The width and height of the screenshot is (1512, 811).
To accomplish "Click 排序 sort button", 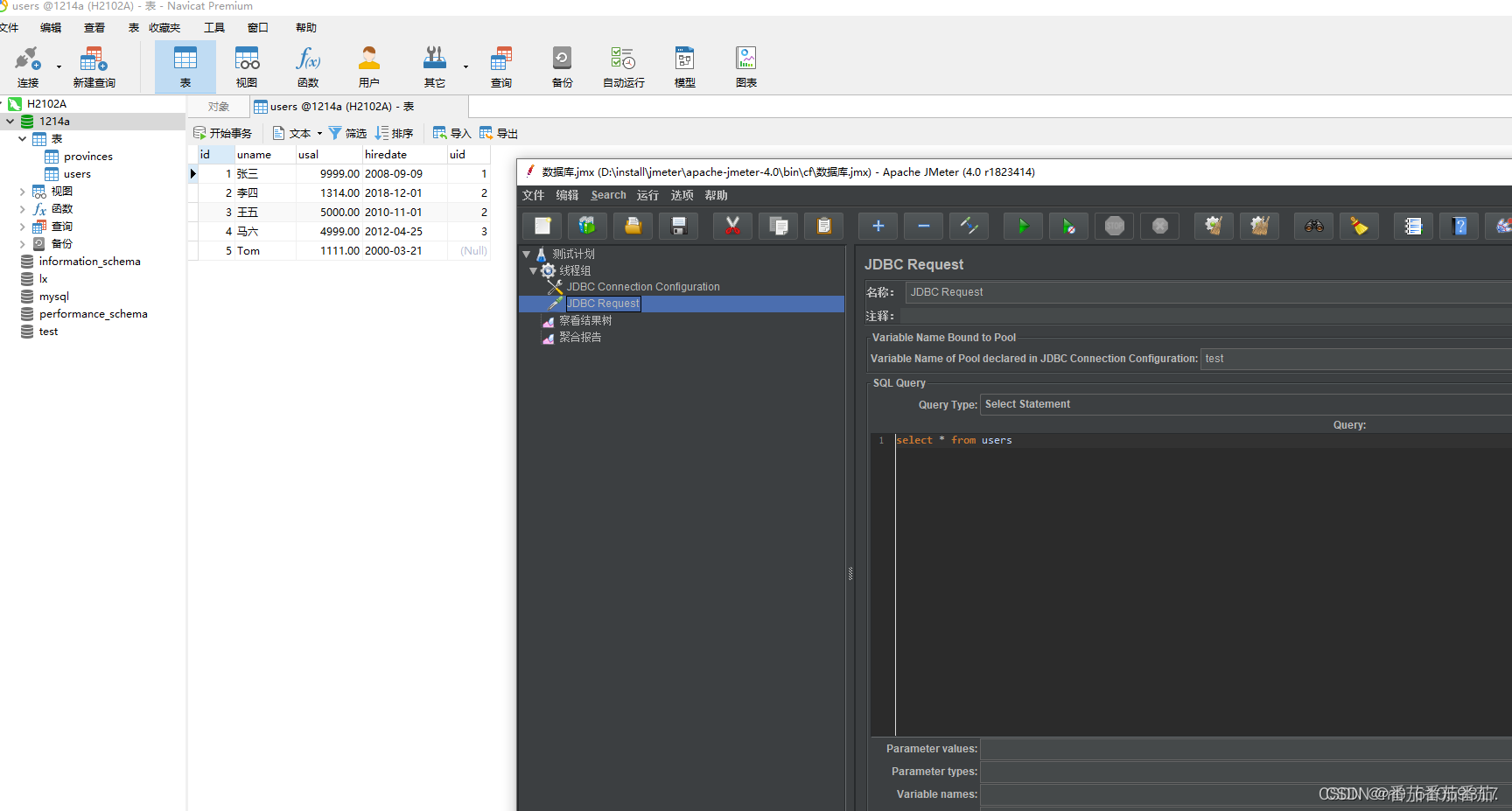I will point(394,133).
